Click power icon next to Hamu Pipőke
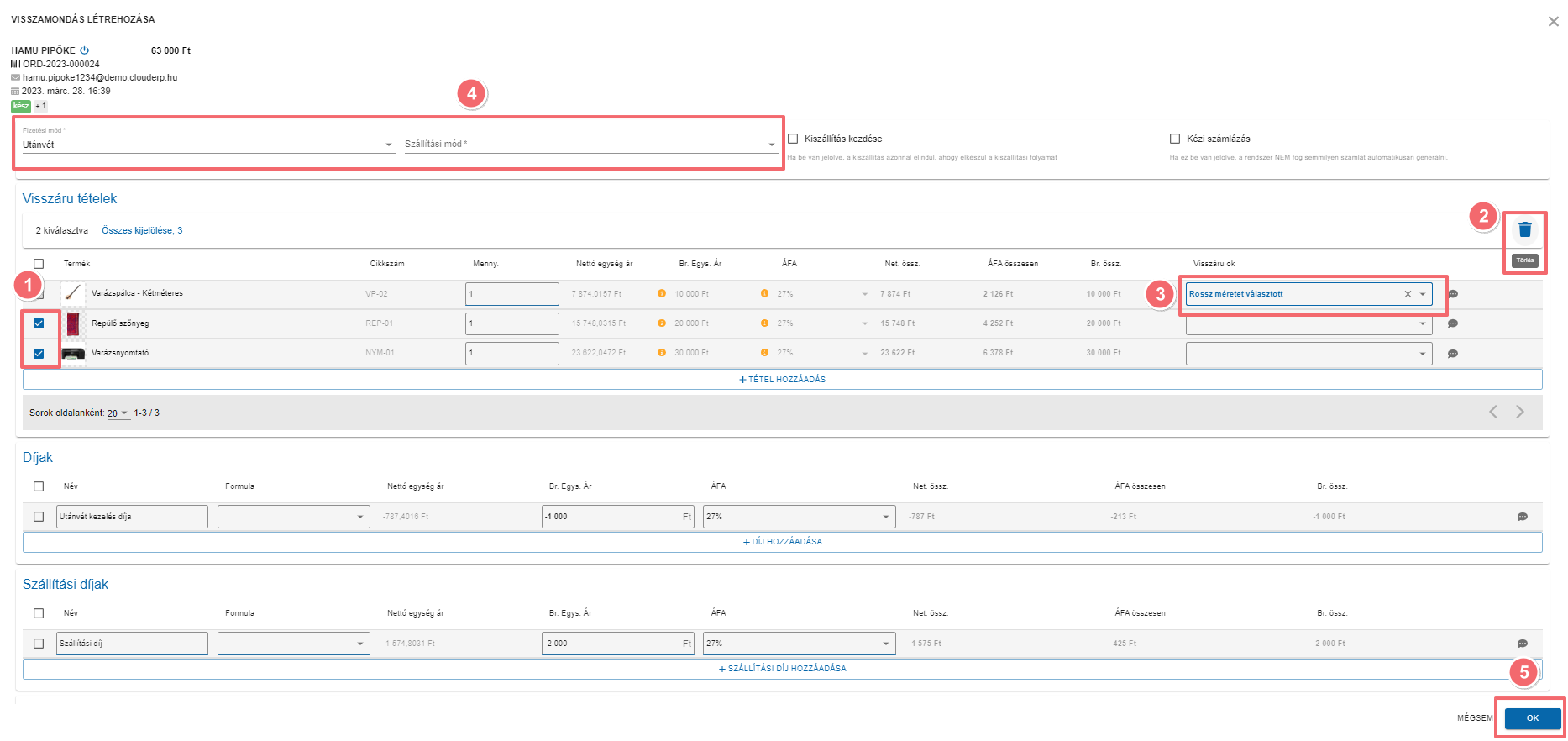Image resolution: width=1568 pixels, height=741 pixels. (x=84, y=50)
